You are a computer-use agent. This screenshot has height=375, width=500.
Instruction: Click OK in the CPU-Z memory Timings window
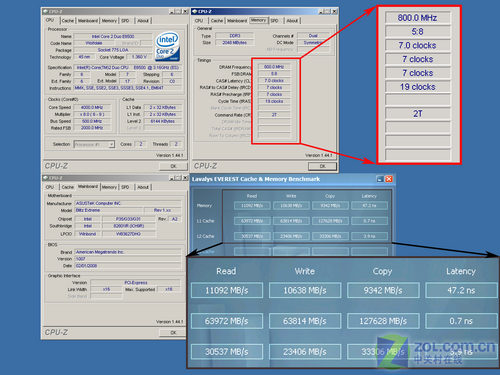click(322, 166)
